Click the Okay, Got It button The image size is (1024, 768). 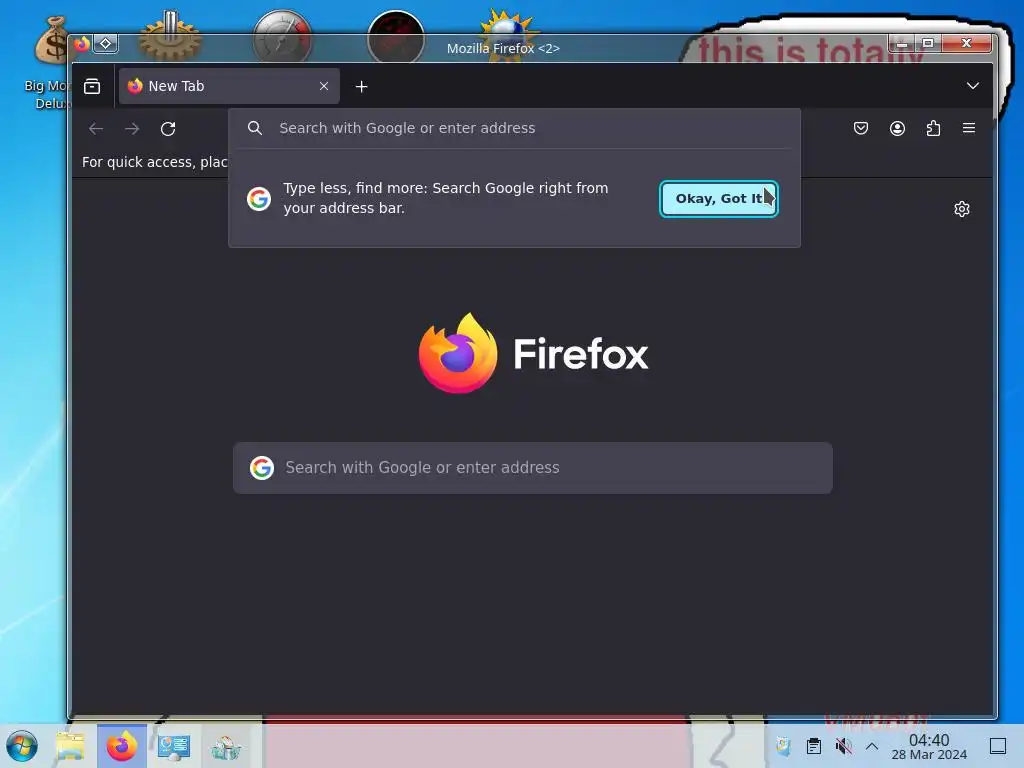coord(718,199)
